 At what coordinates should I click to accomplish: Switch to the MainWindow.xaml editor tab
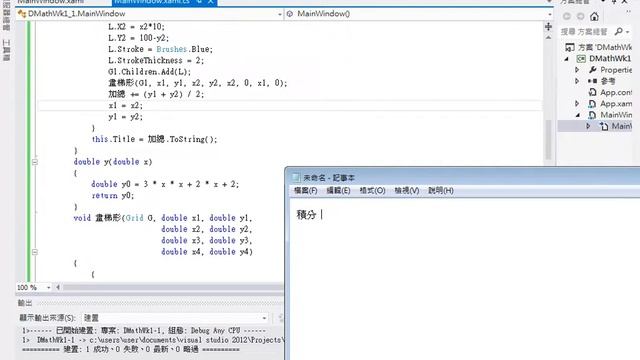[x=51, y=2]
